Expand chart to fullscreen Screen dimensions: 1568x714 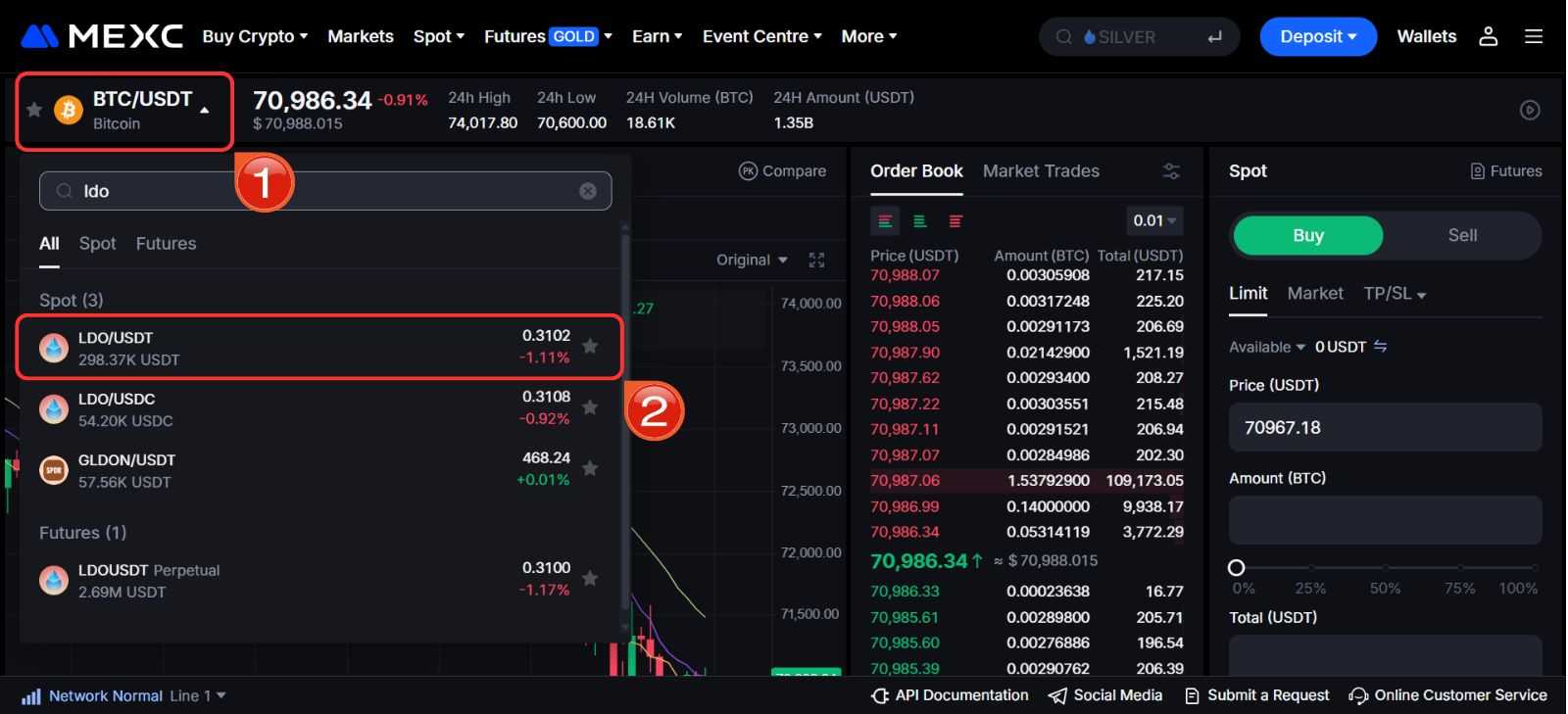(816, 260)
